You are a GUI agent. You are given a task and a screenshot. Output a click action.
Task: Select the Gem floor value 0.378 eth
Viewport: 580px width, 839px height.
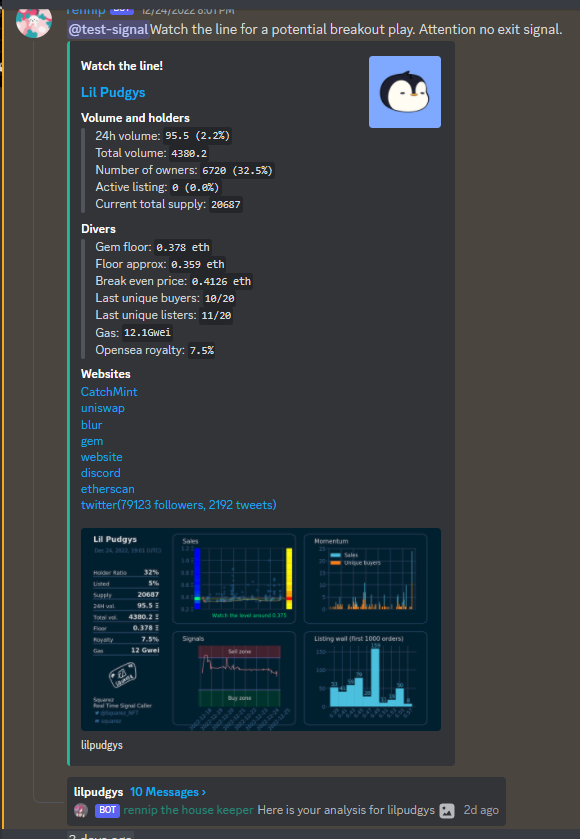click(x=184, y=247)
